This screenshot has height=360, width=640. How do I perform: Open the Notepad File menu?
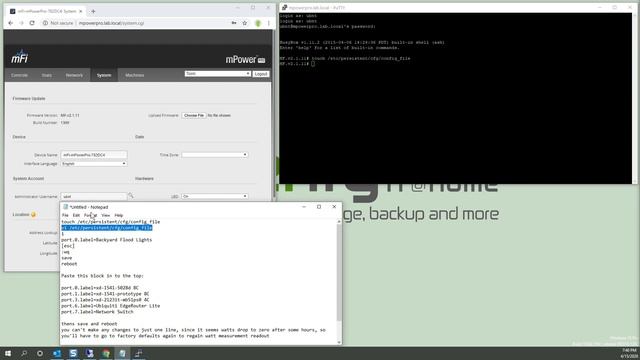pos(65,215)
